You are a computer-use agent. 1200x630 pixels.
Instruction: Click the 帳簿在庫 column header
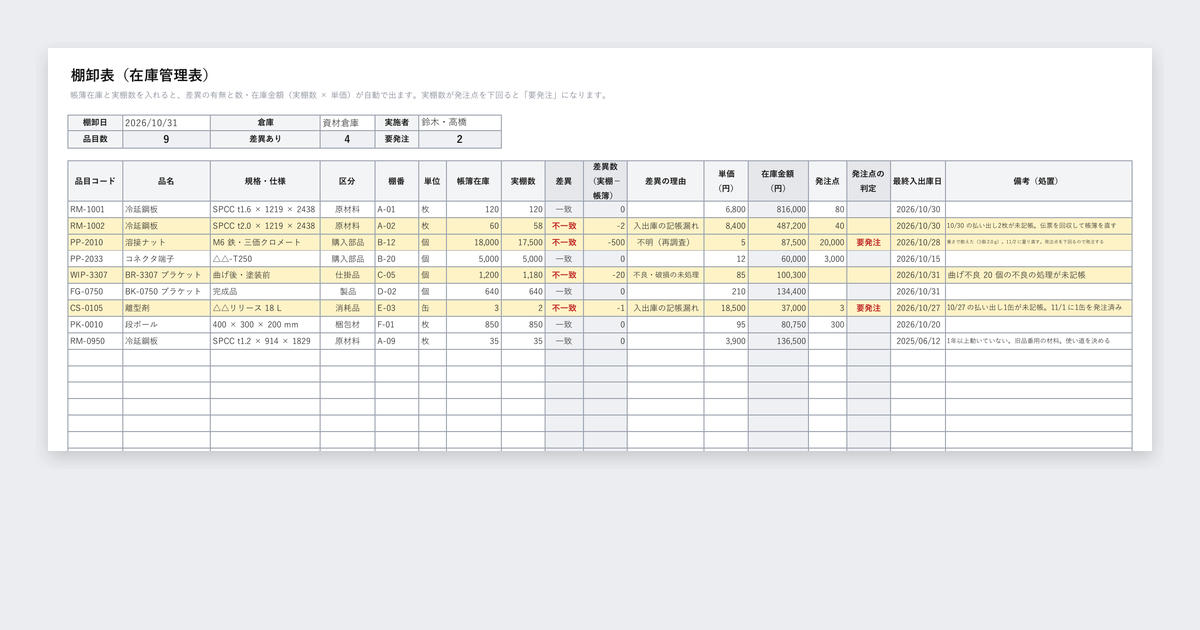473,181
